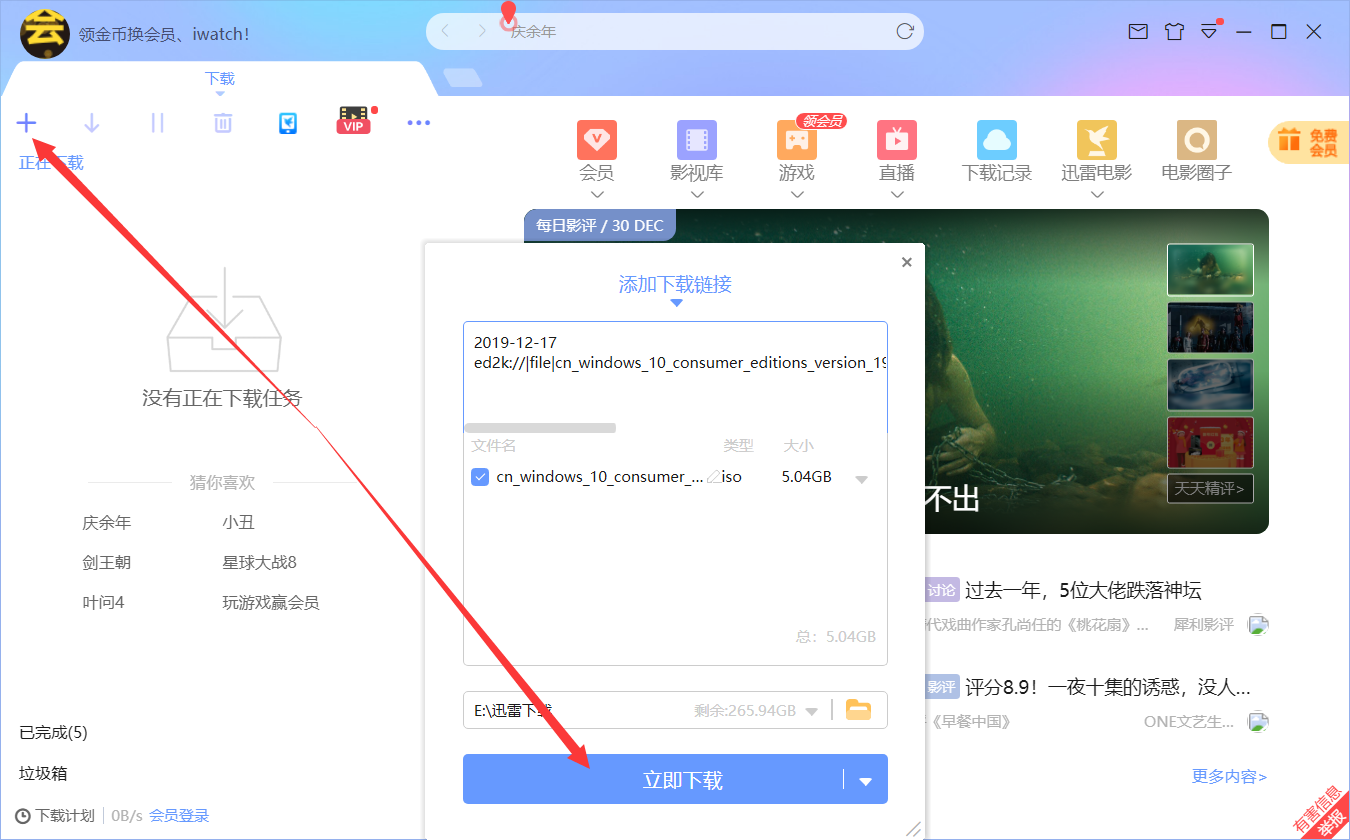1350x840 pixels.
Task: Expand the chevron under 直播
Action: [897, 194]
